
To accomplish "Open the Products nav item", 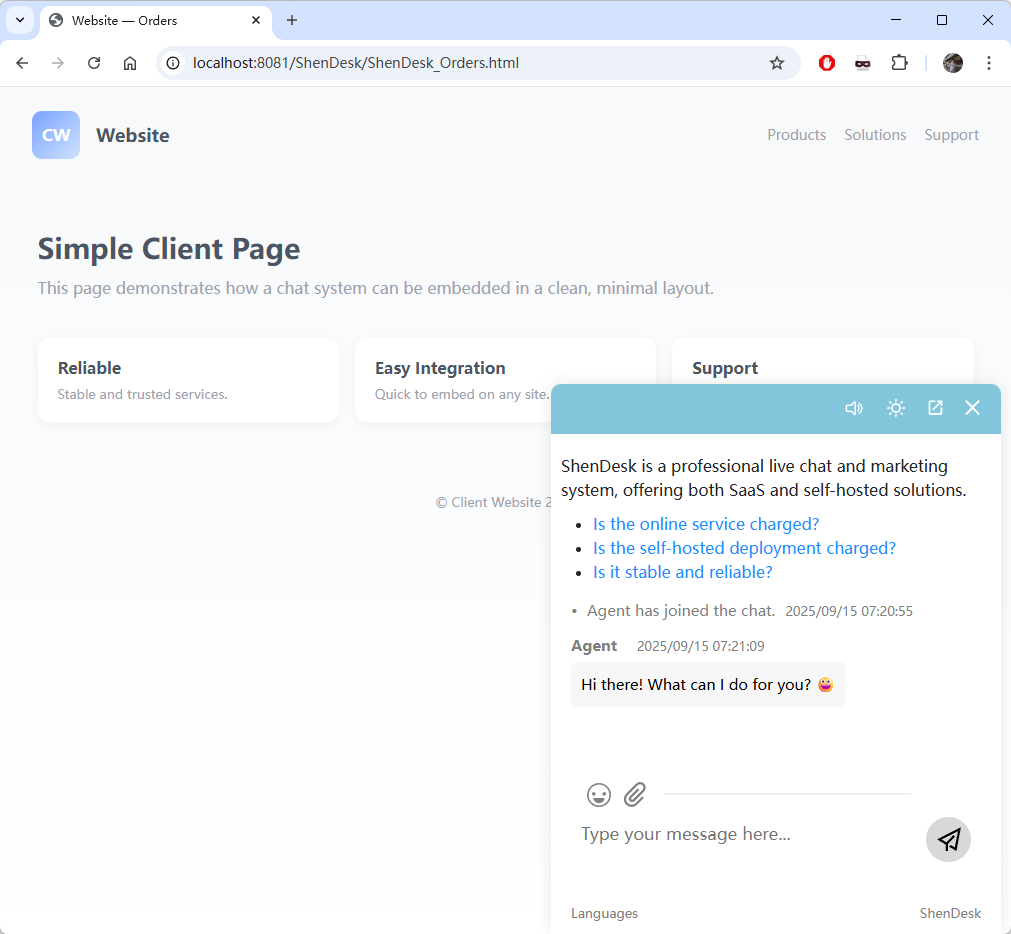I will point(796,135).
